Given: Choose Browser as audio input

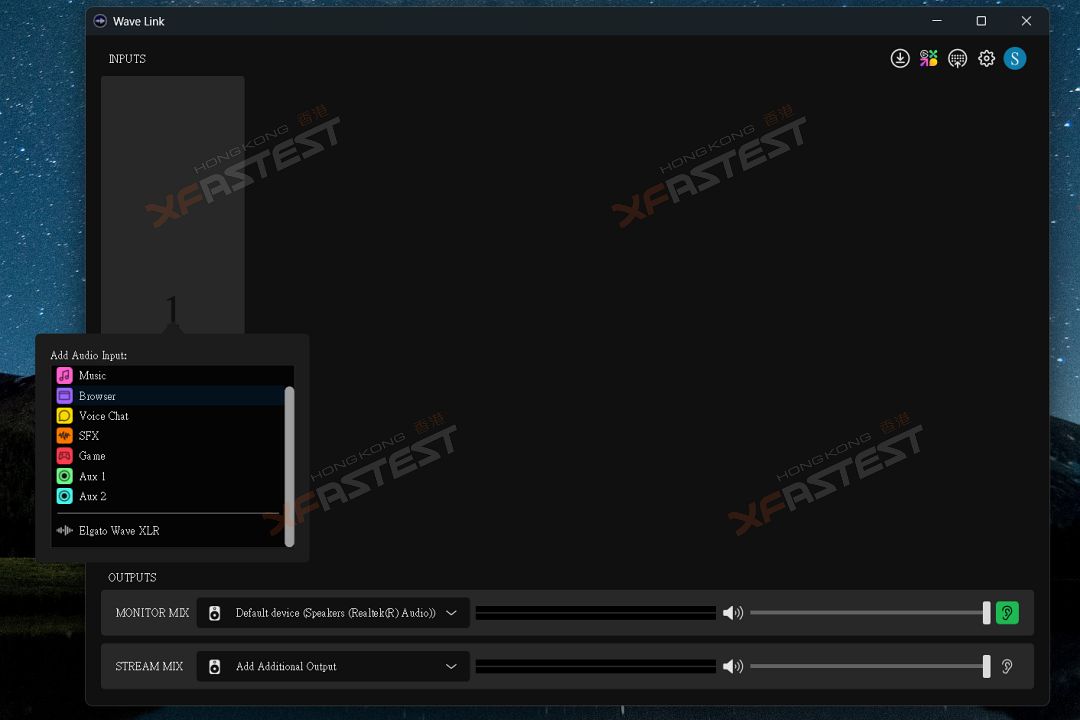Looking at the screenshot, I should (x=169, y=395).
